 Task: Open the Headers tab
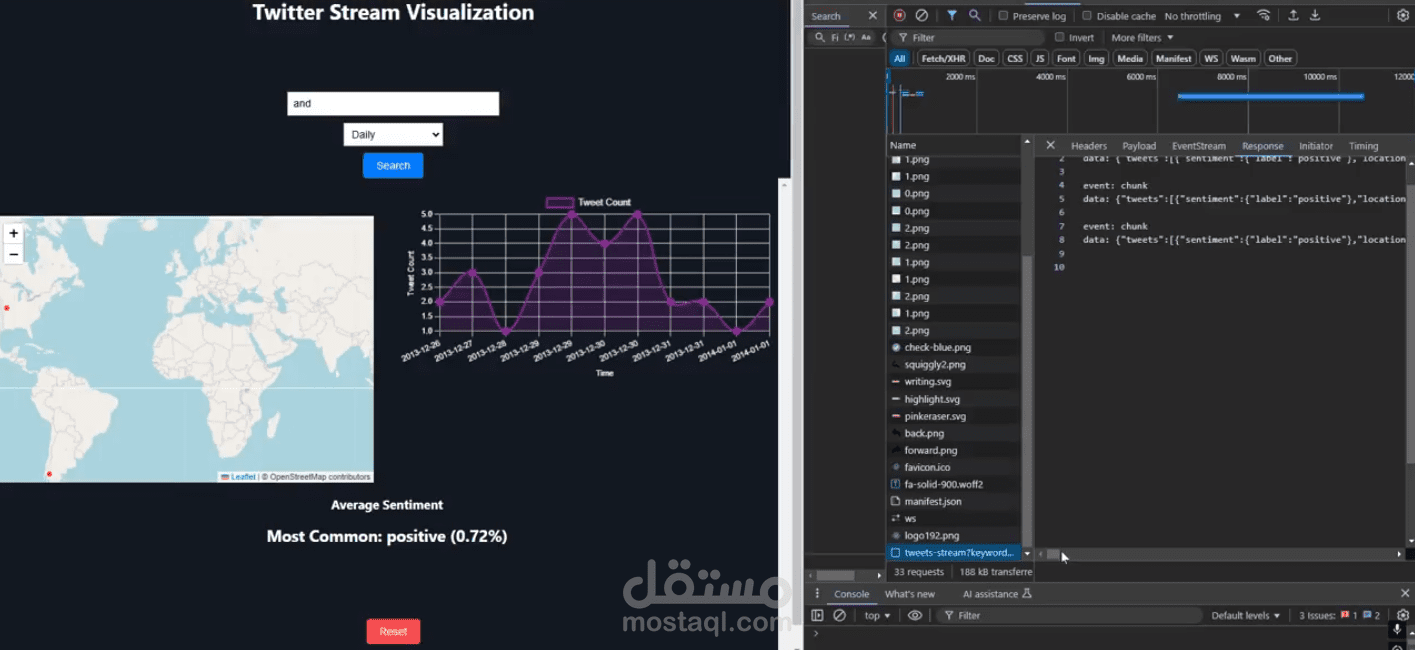click(1089, 146)
